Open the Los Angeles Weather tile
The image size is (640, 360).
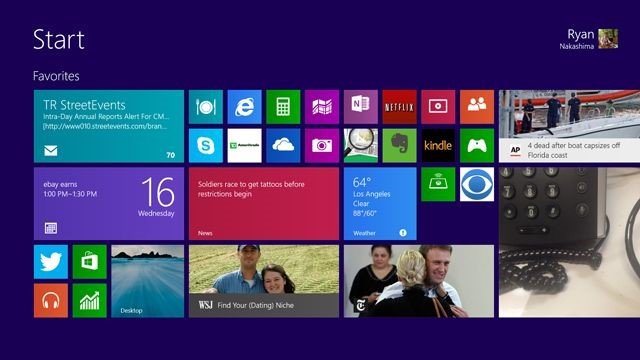click(380, 204)
